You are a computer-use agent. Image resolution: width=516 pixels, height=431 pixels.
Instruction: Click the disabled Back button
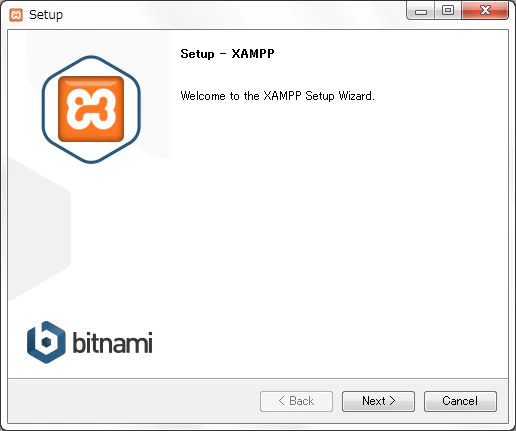click(296, 401)
